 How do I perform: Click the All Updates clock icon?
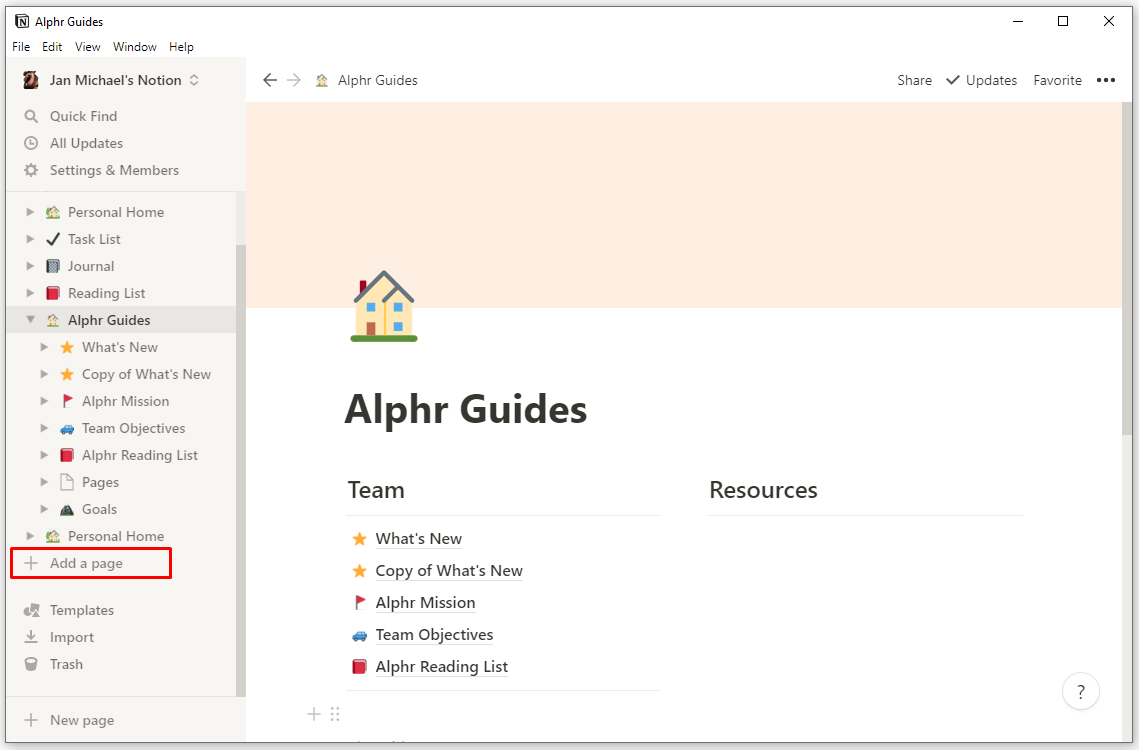click(x=31, y=143)
